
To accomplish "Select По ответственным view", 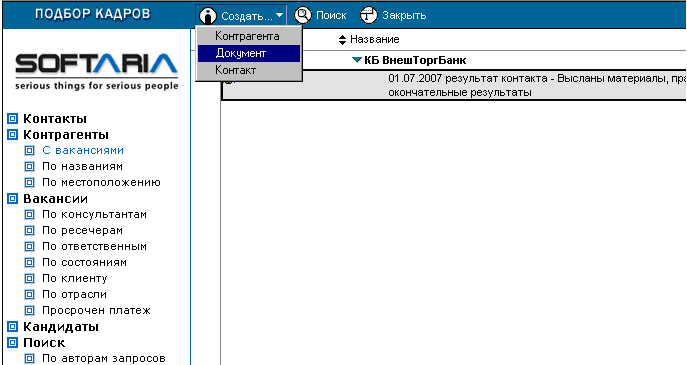I will [94, 247].
